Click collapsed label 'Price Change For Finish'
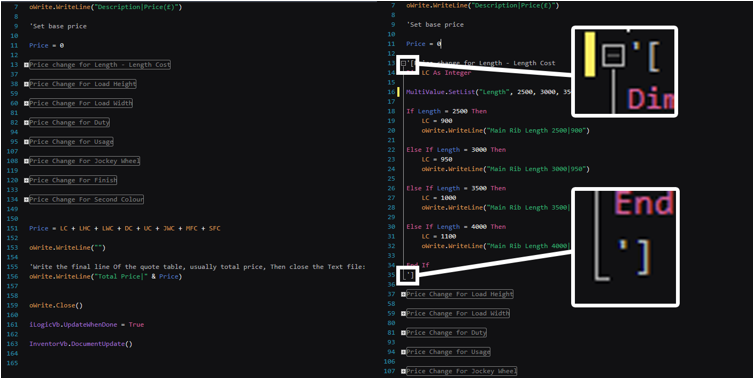The height and width of the screenshot is (380, 755). 73,180
